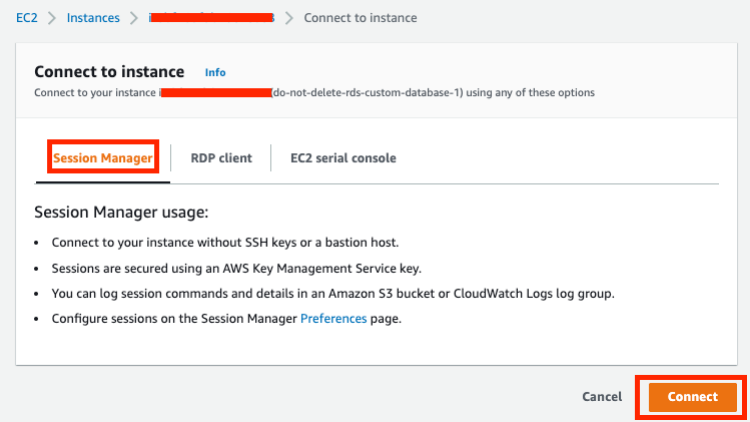Click the chevron right after Instances breadcrumb
Viewport: 750px width, 422px height.
click(134, 18)
